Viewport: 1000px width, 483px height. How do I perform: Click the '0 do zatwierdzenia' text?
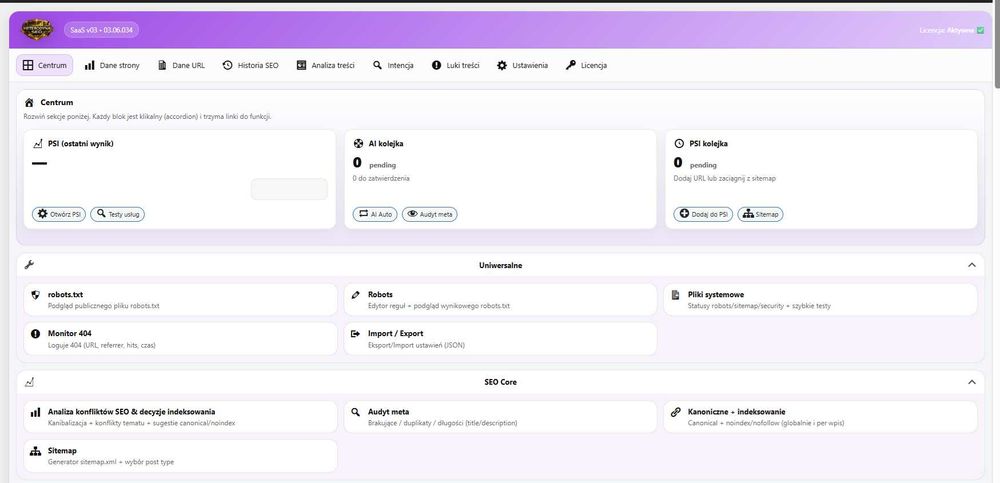click(x=381, y=179)
